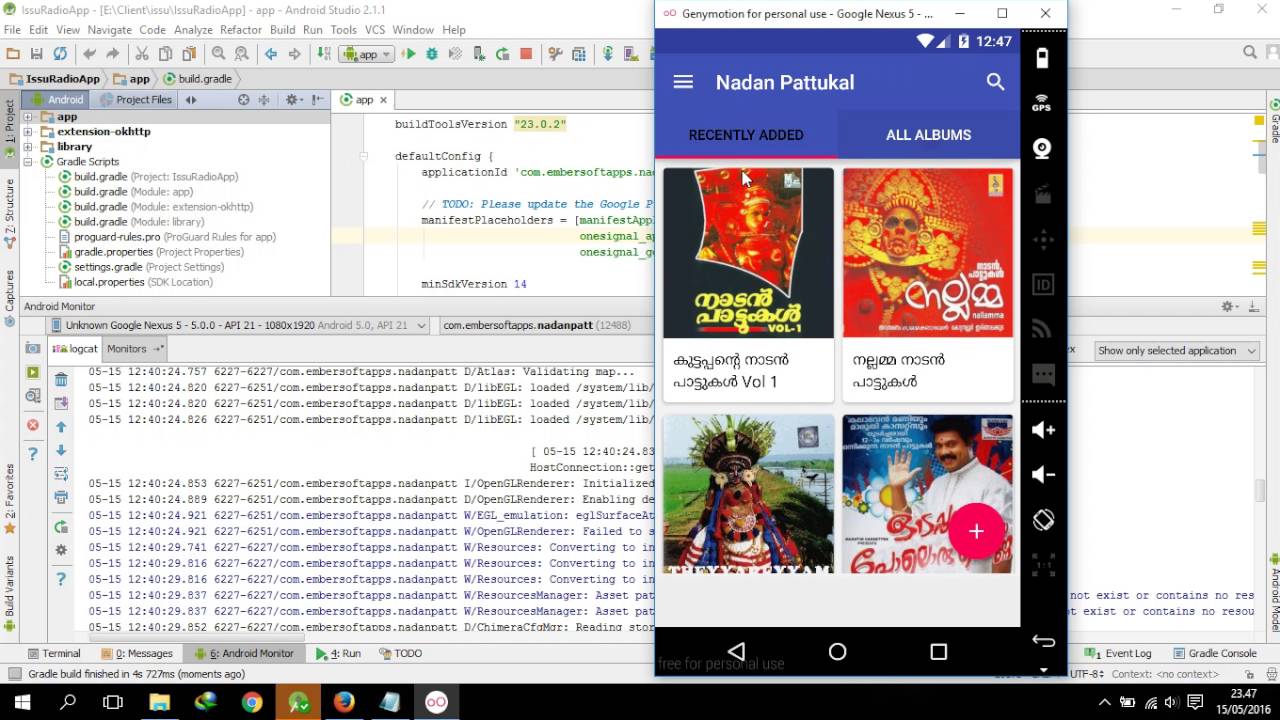This screenshot has width=1280, height=720.
Task: Open the Gradle Console tool window
Action: click(1214, 653)
